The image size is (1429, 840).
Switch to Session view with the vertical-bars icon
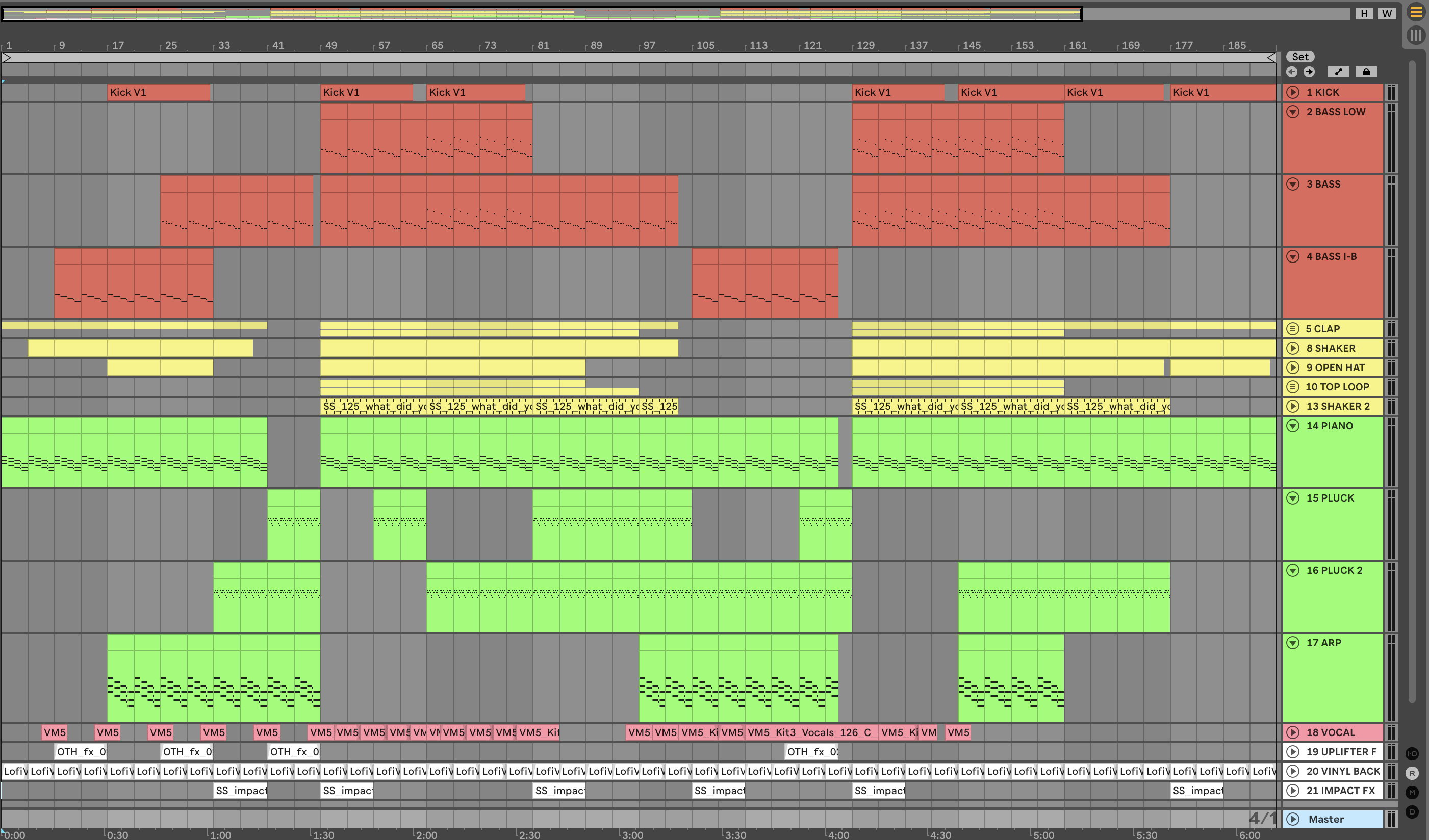pos(1415,35)
